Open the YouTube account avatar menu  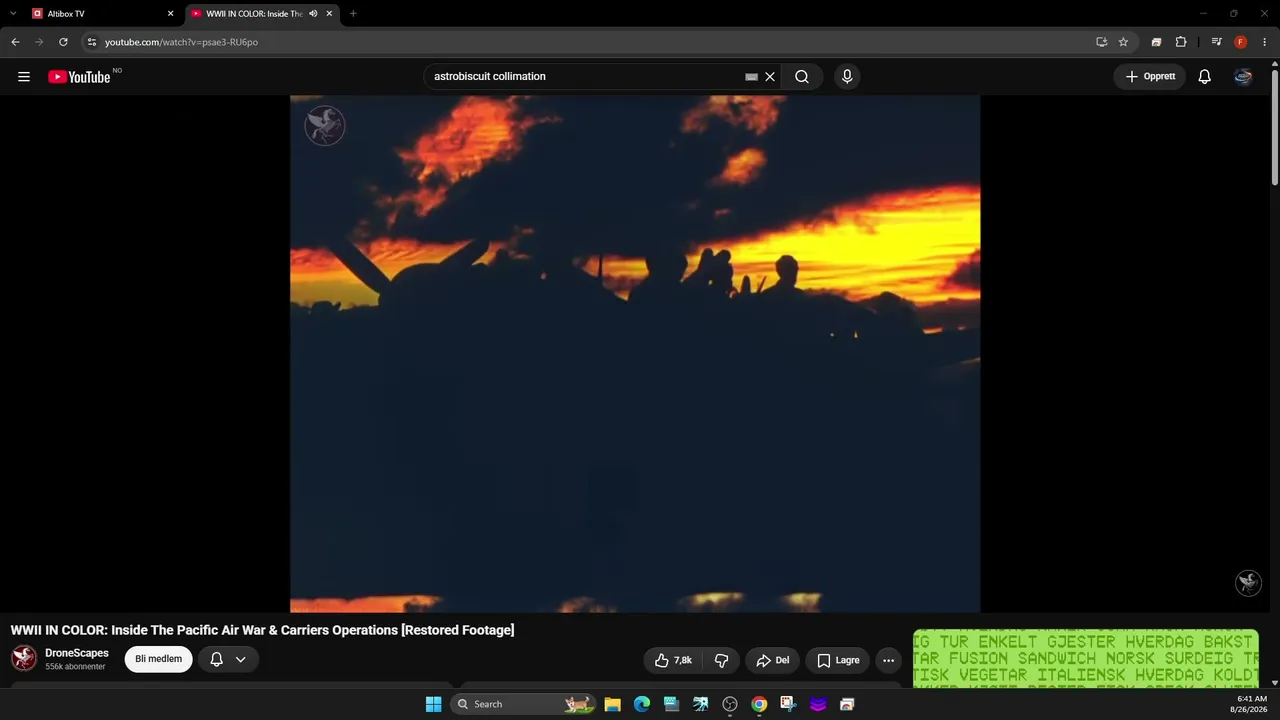(x=1243, y=77)
